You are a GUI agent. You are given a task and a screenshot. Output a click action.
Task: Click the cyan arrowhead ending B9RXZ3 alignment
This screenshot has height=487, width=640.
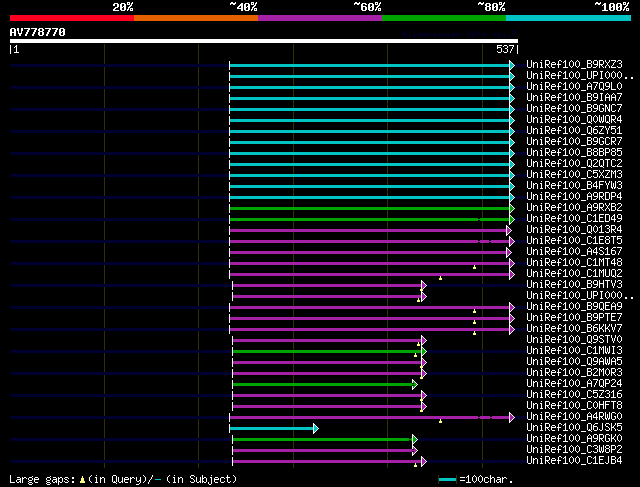point(512,65)
